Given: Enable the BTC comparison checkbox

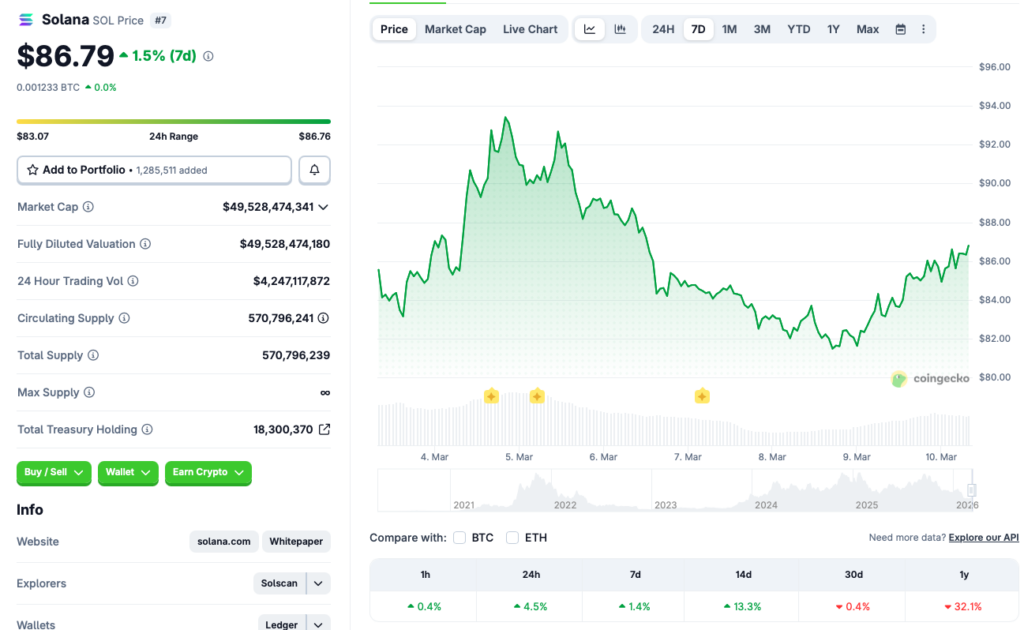Looking at the screenshot, I should tap(459, 537).
